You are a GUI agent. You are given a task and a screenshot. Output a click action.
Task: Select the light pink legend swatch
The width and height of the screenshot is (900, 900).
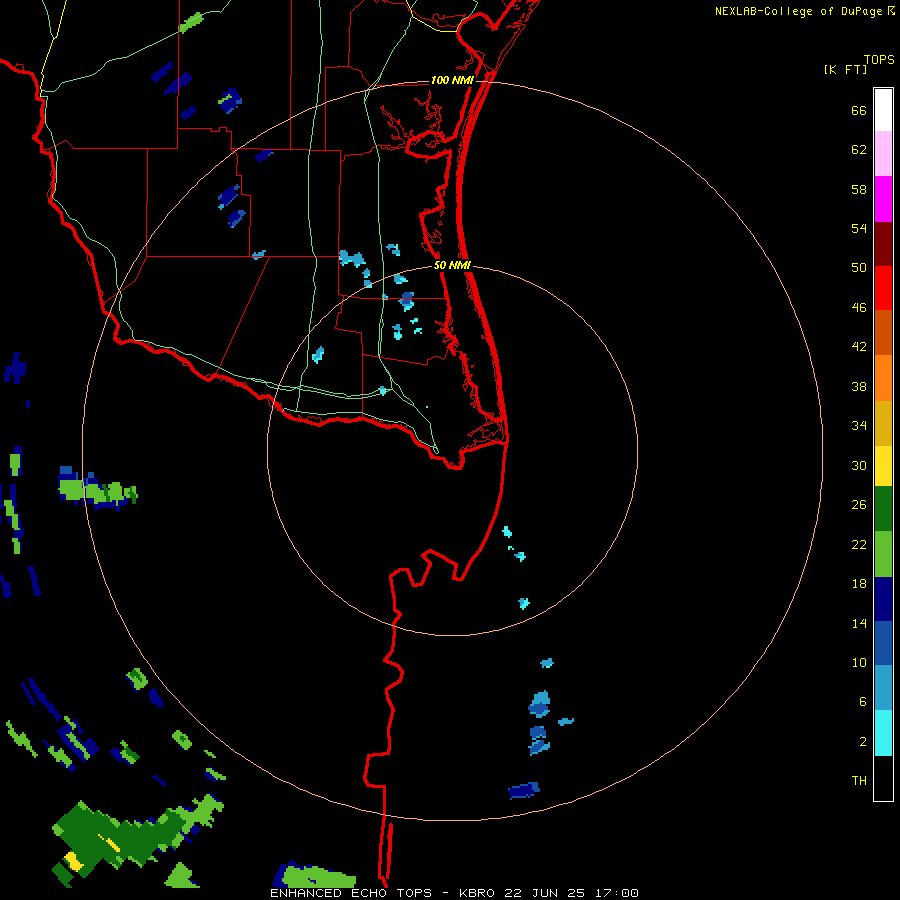coord(883,153)
